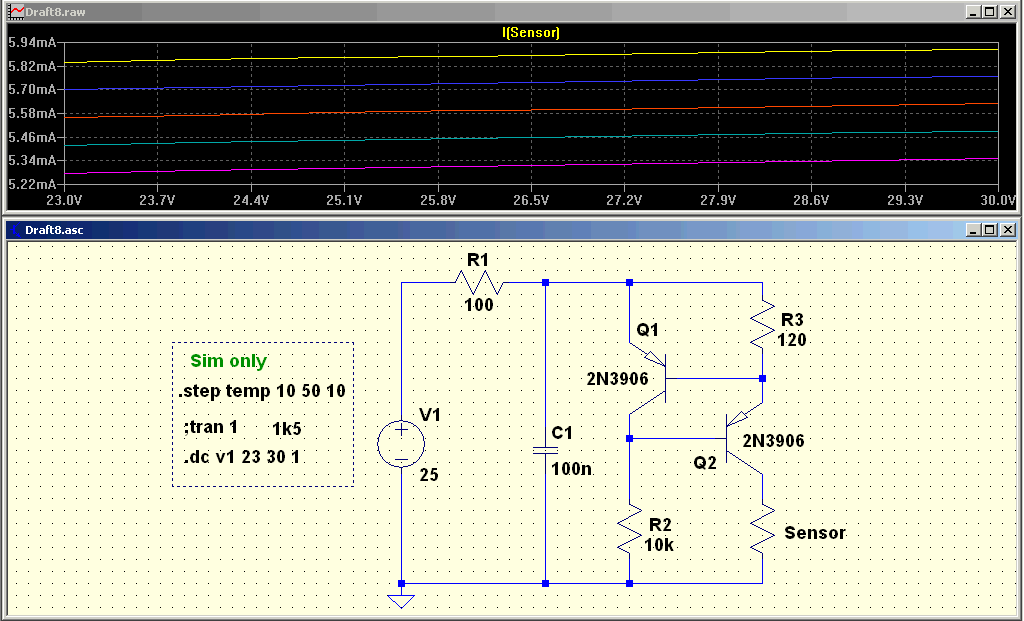1024x621 pixels.
Task: Maximize the Draft8.raw plot window
Action: (989, 12)
